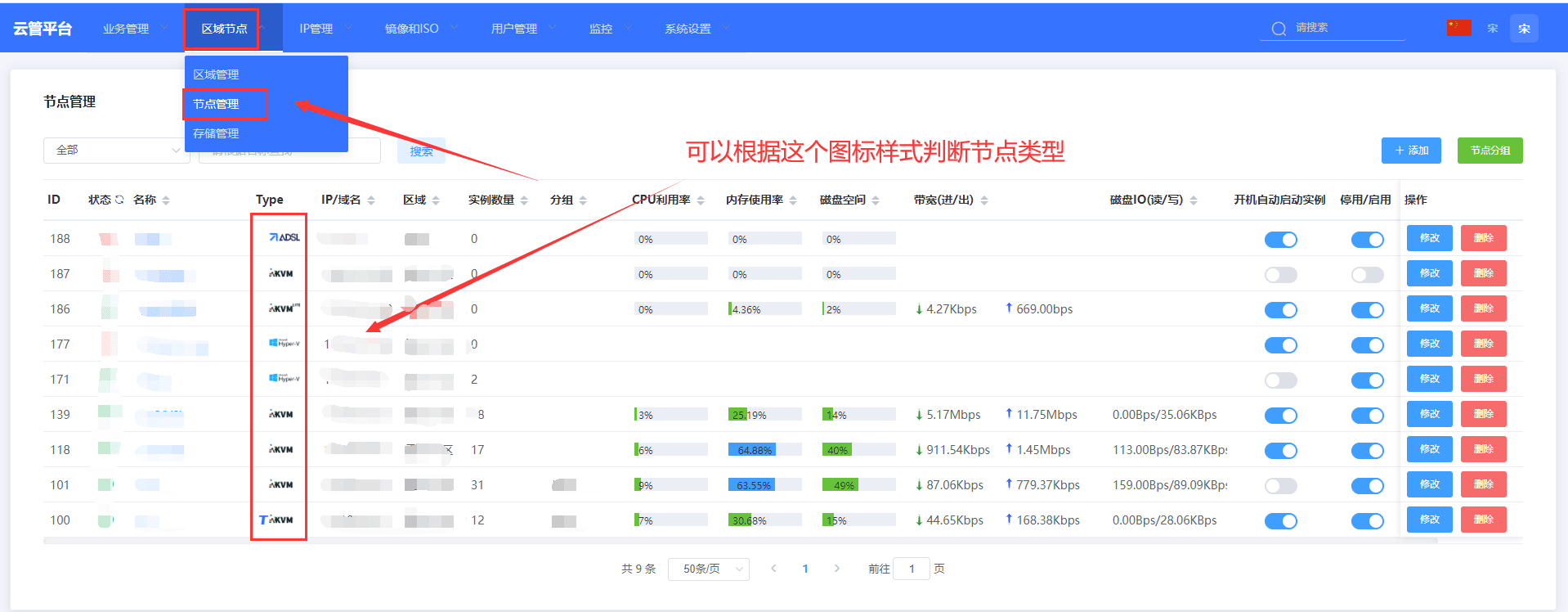Click the Hyper-V icon in row 171
This screenshot has width=1568, height=612.
pyautogui.click(x=284, y=379)
